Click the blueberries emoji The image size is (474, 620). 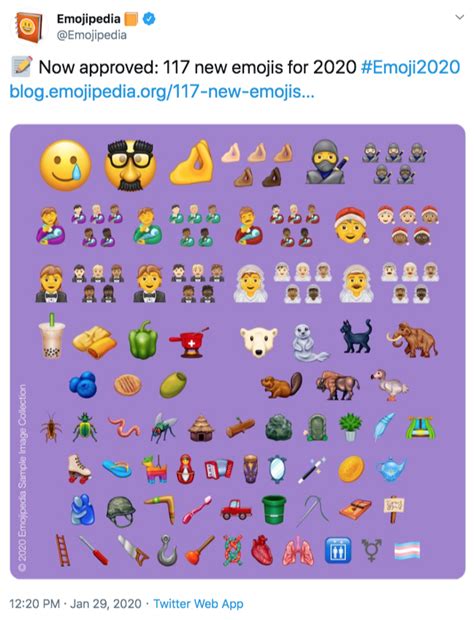[83, 385]
